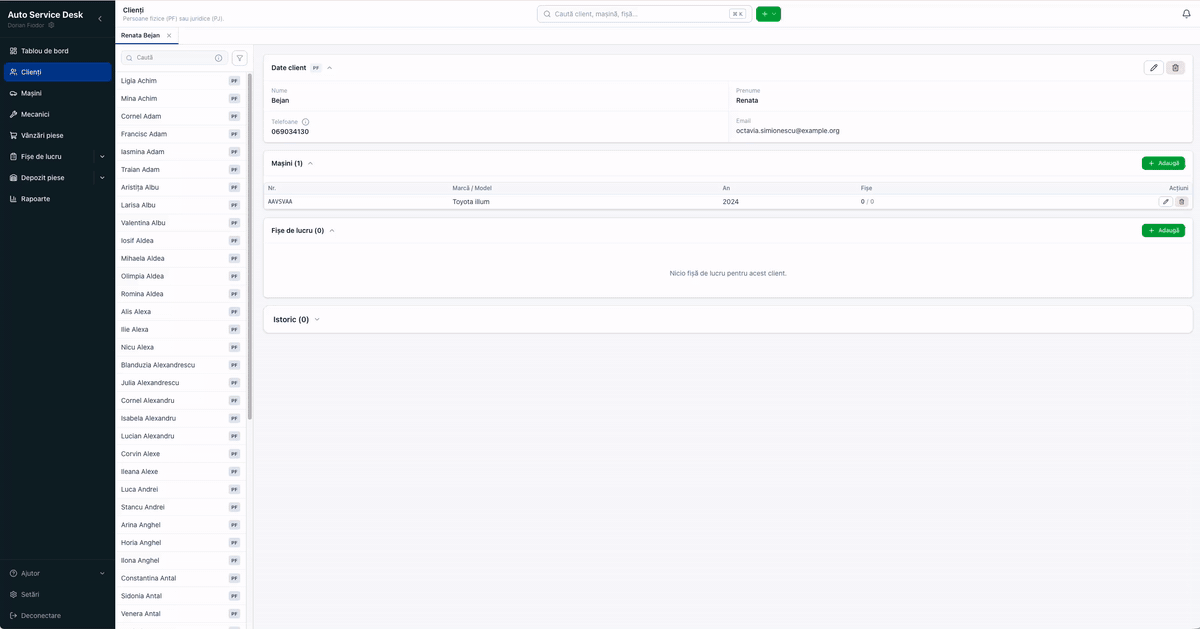Collapse the sidebar with the chevron arrow

point(100,19)
